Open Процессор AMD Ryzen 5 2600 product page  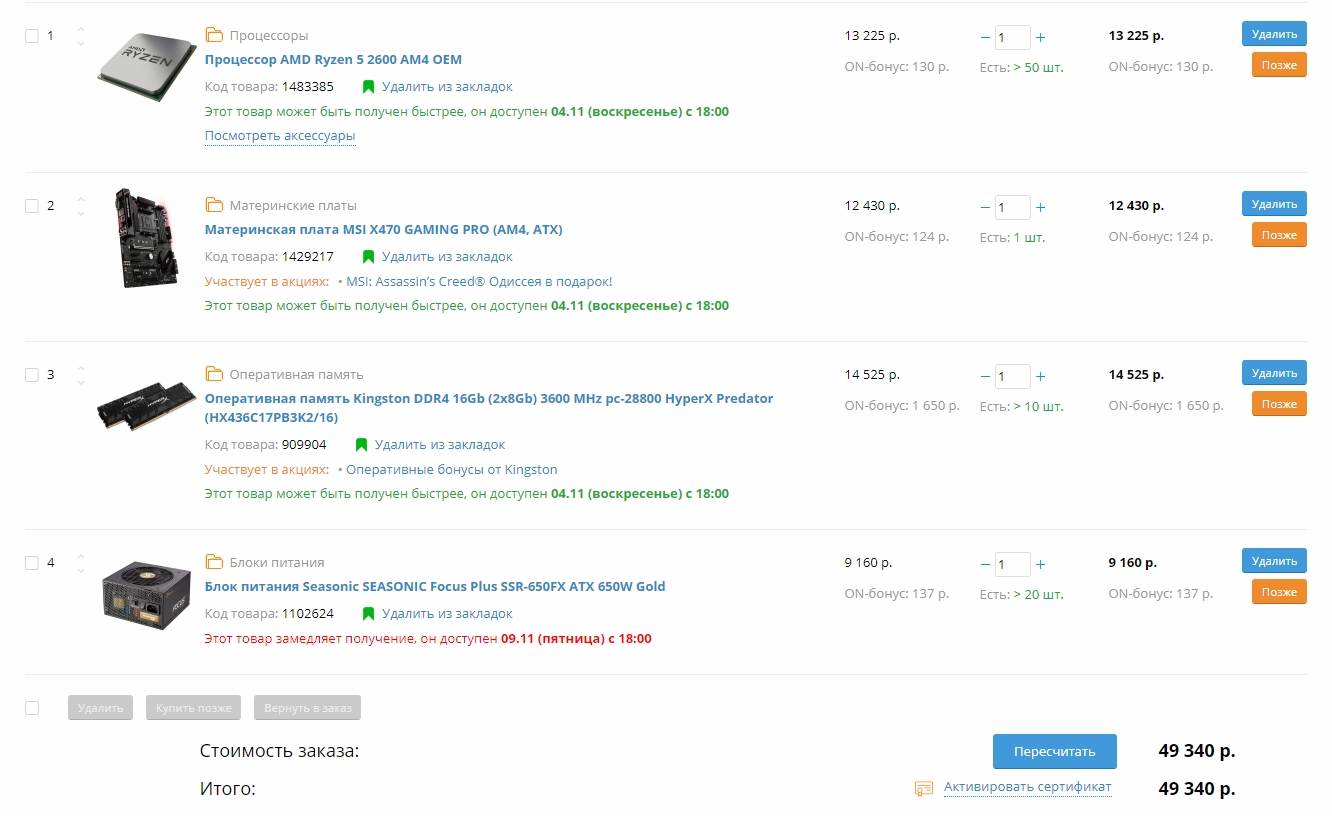pos(333,59)
